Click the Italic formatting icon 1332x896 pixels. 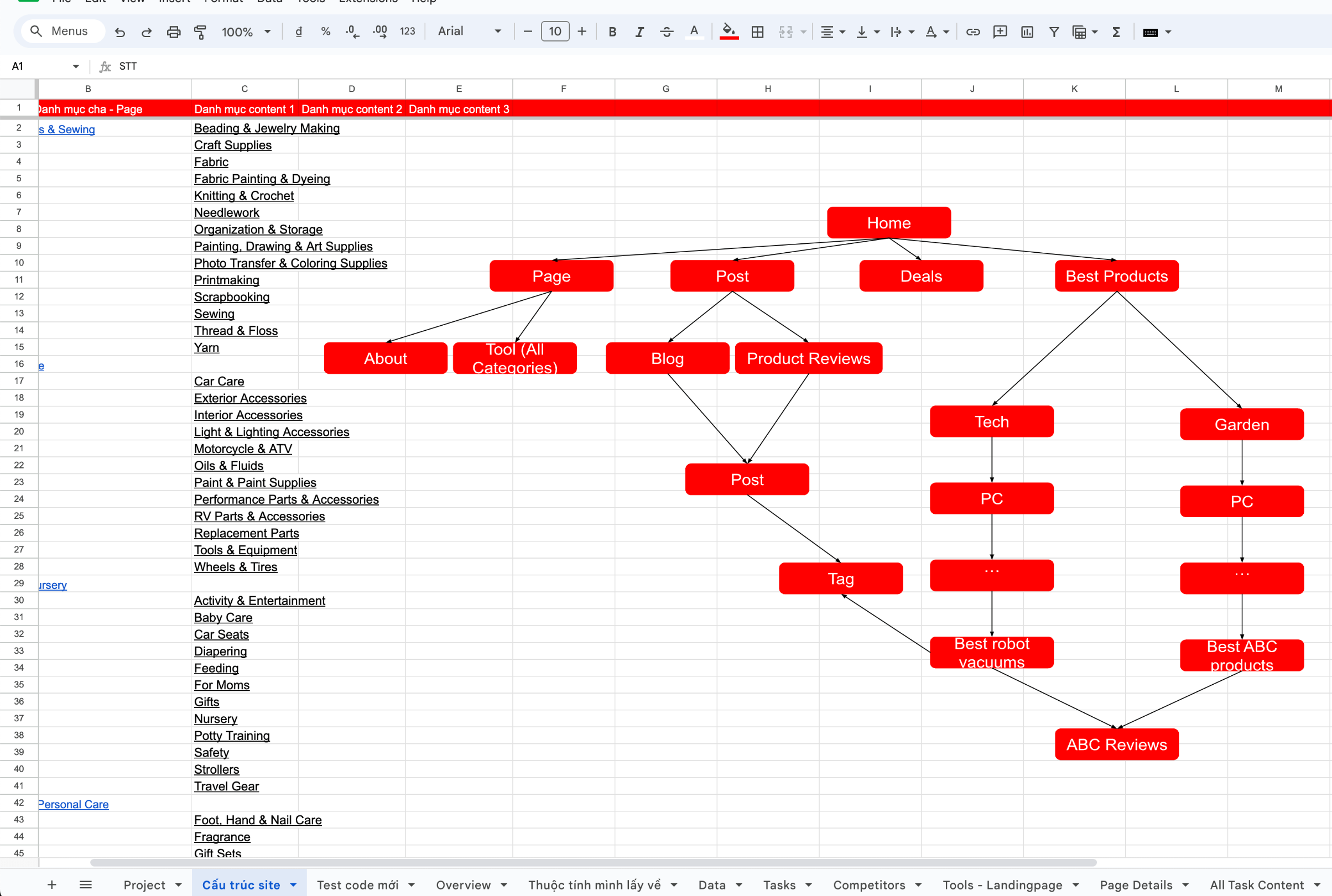pyautogui.click(x=638, y=32)
